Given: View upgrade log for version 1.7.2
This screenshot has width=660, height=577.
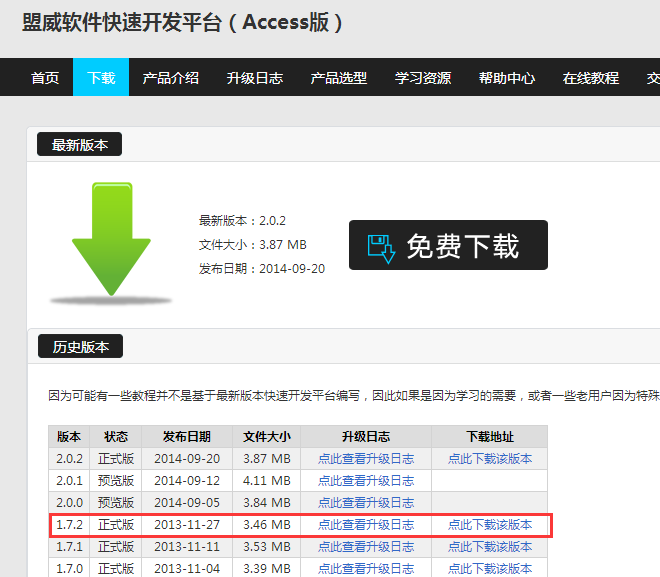Looking at the screenshot, I should coord(366,525).
